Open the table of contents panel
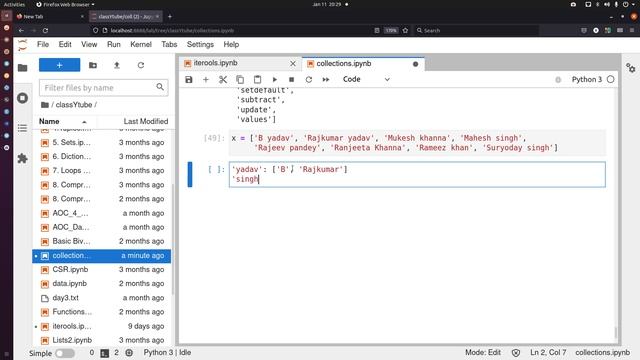Viewport: 640px width, 360px height. tap(22, 128)
